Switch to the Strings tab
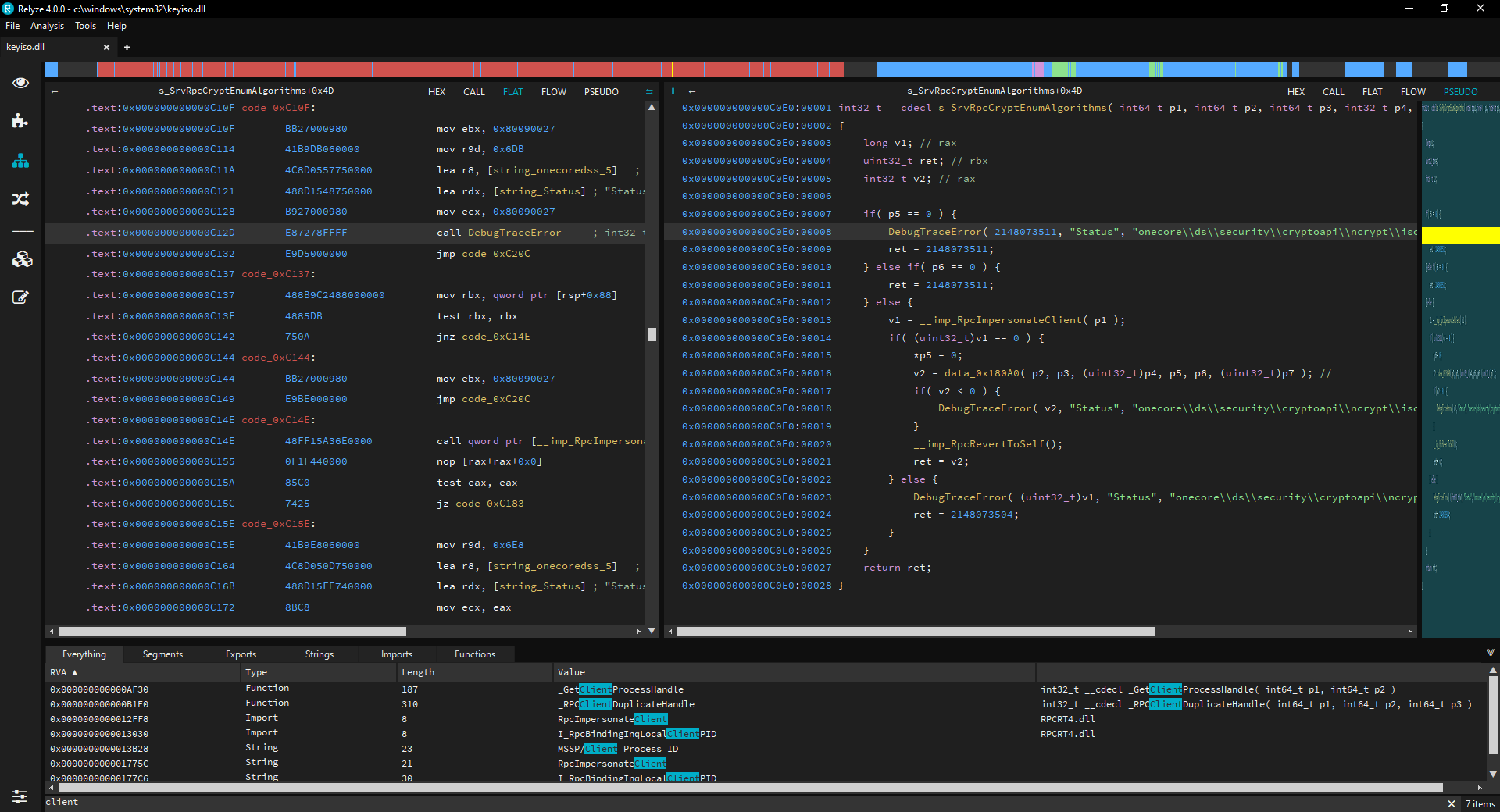This screenshot has height=812, width=1500. 319,654
